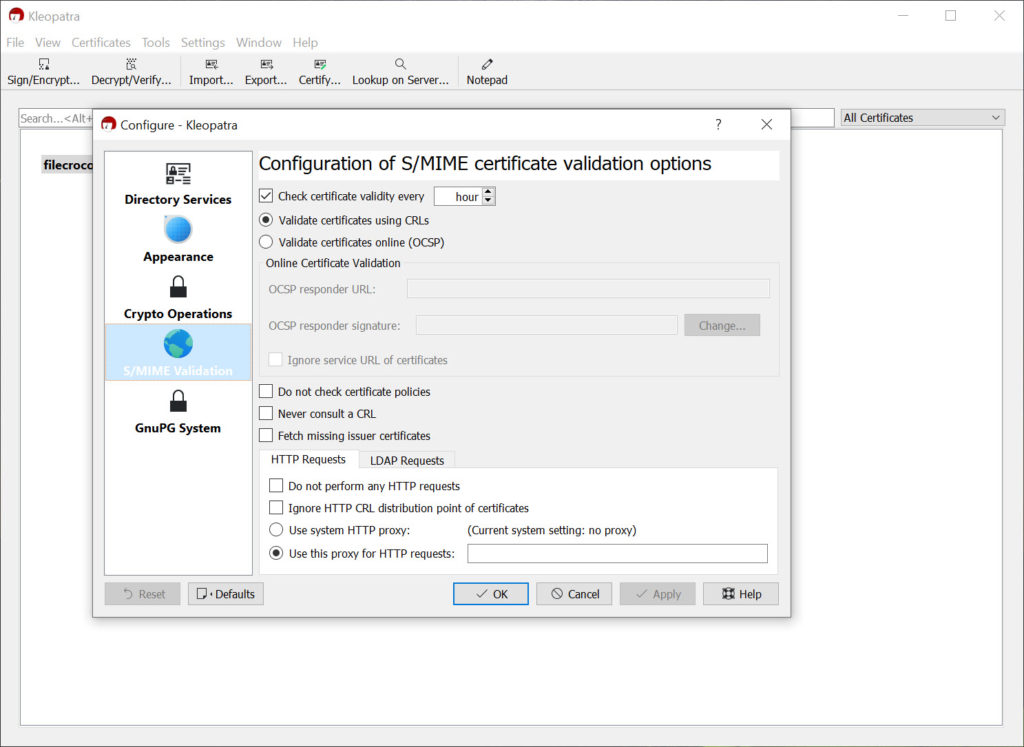Viewport: 1024px width, 747px height.
Task: Open the Tools menu
Action: pyautogui.click(x=155, y=42)
